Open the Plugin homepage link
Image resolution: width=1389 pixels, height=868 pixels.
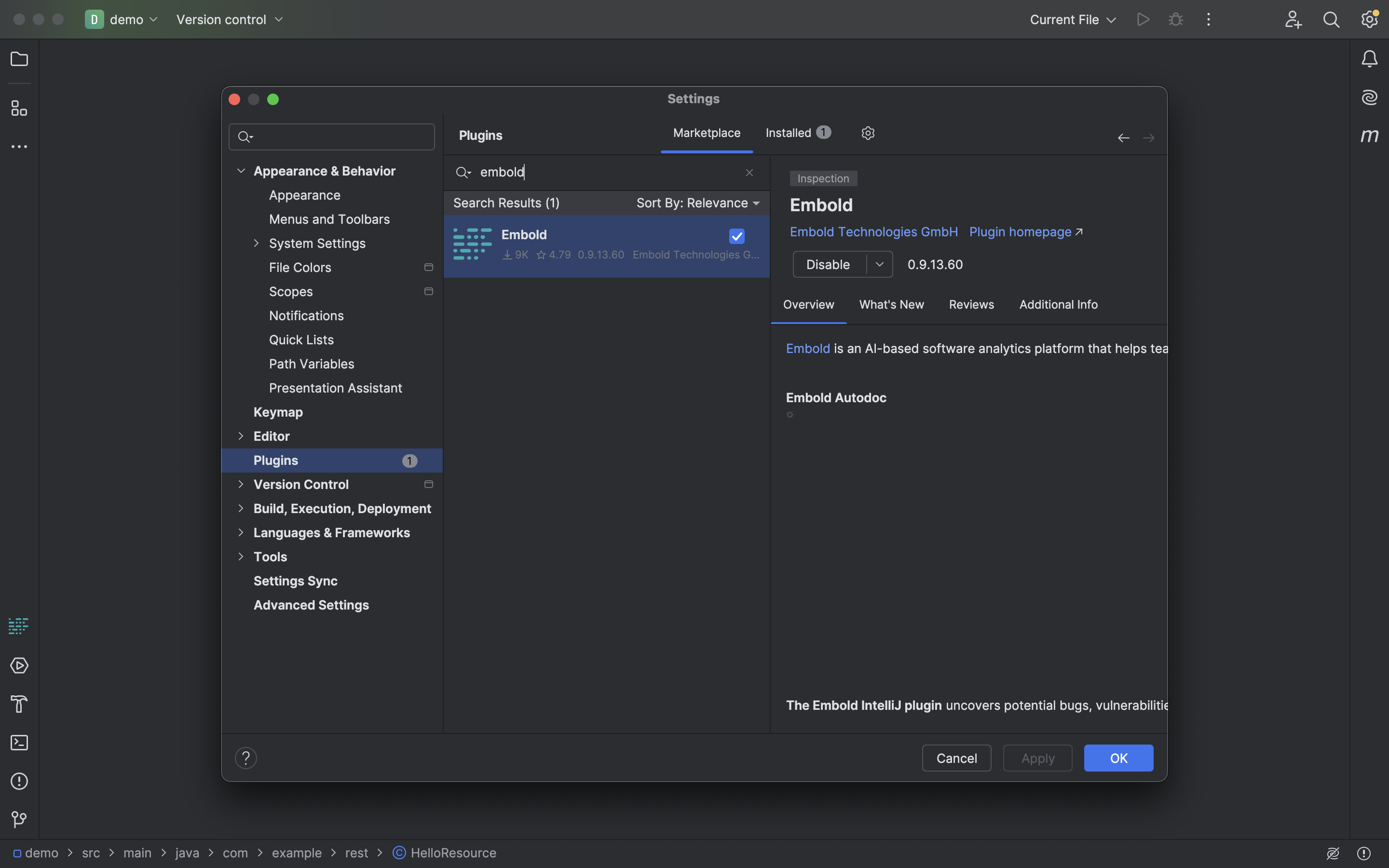coord(1021,232)
